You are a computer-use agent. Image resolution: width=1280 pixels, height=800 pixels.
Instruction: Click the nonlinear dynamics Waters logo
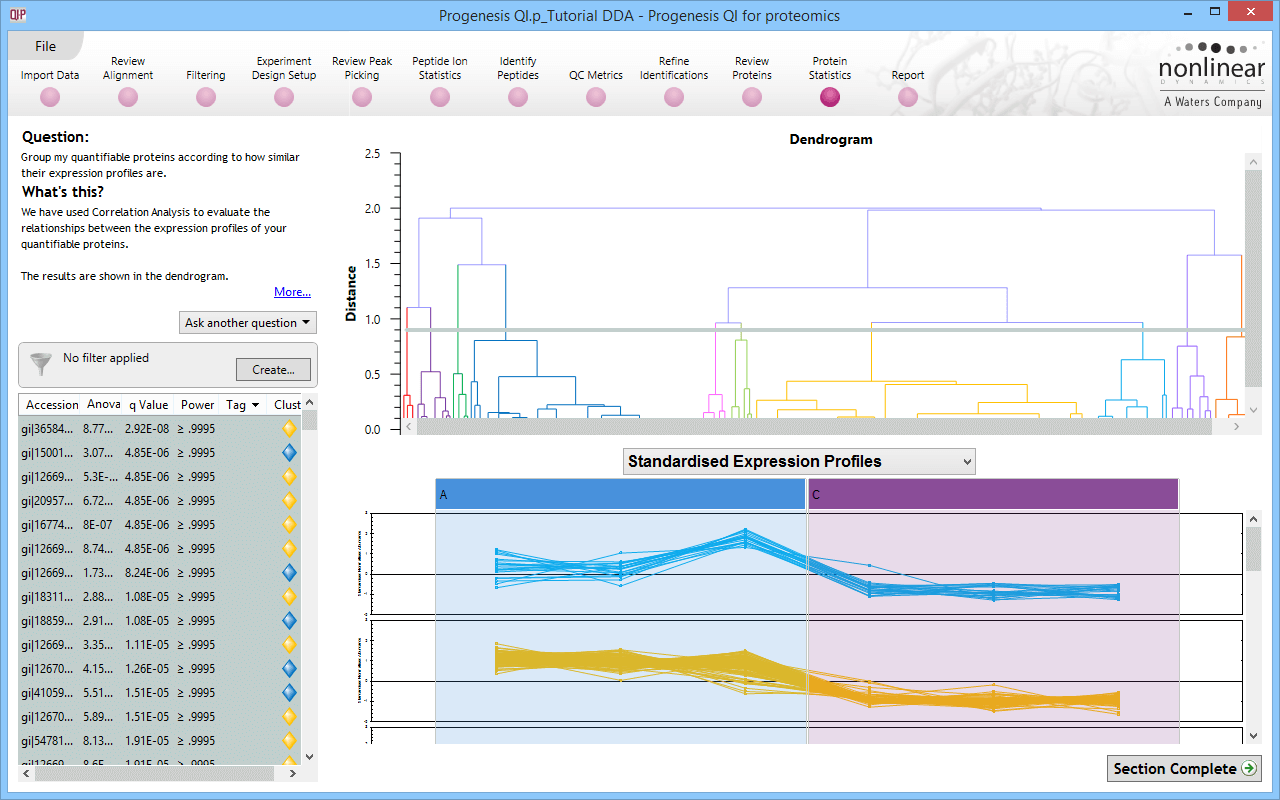[x=1210, y=75]
